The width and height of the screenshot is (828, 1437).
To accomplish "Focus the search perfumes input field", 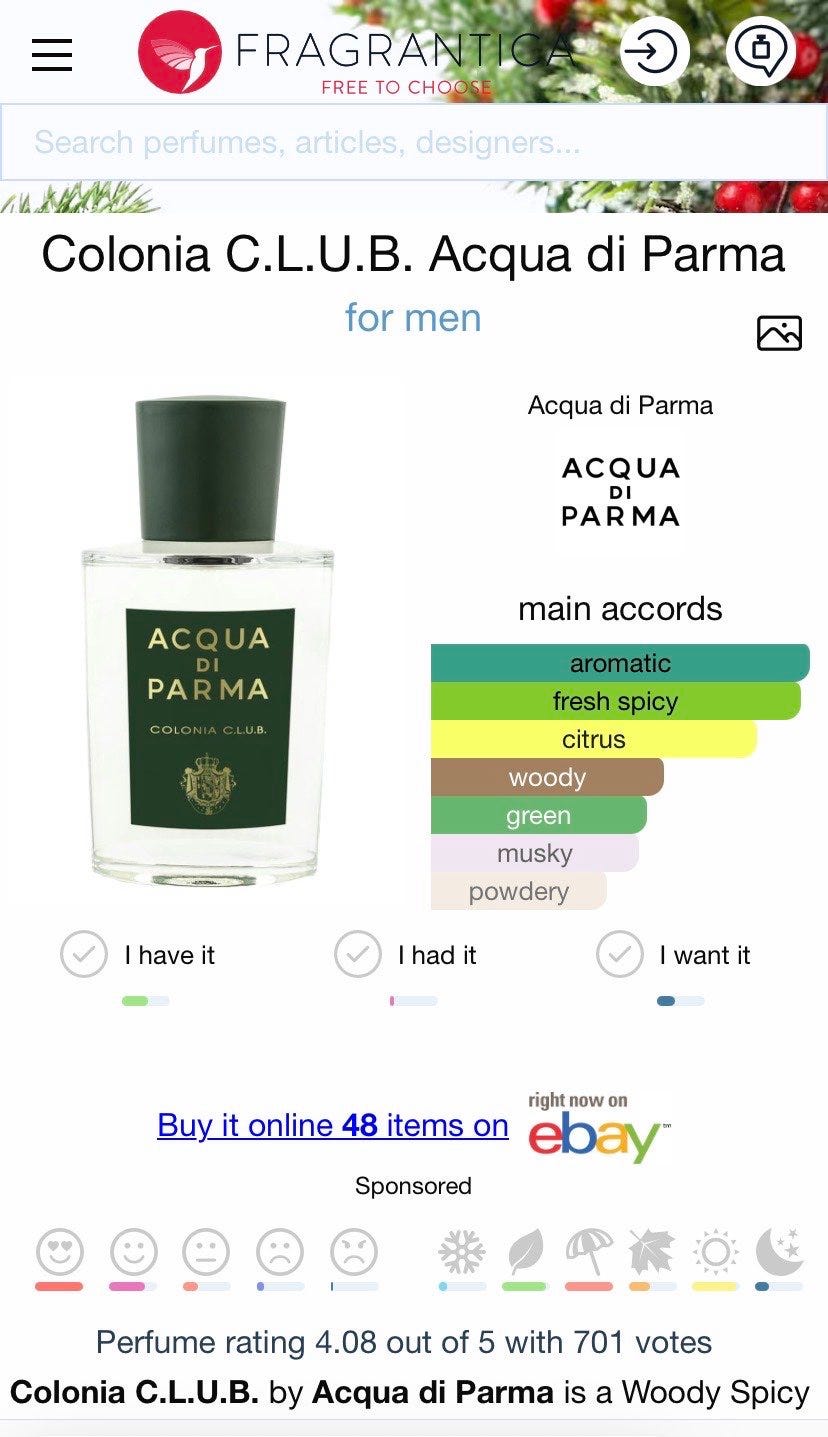I will (x=414, y=142).
